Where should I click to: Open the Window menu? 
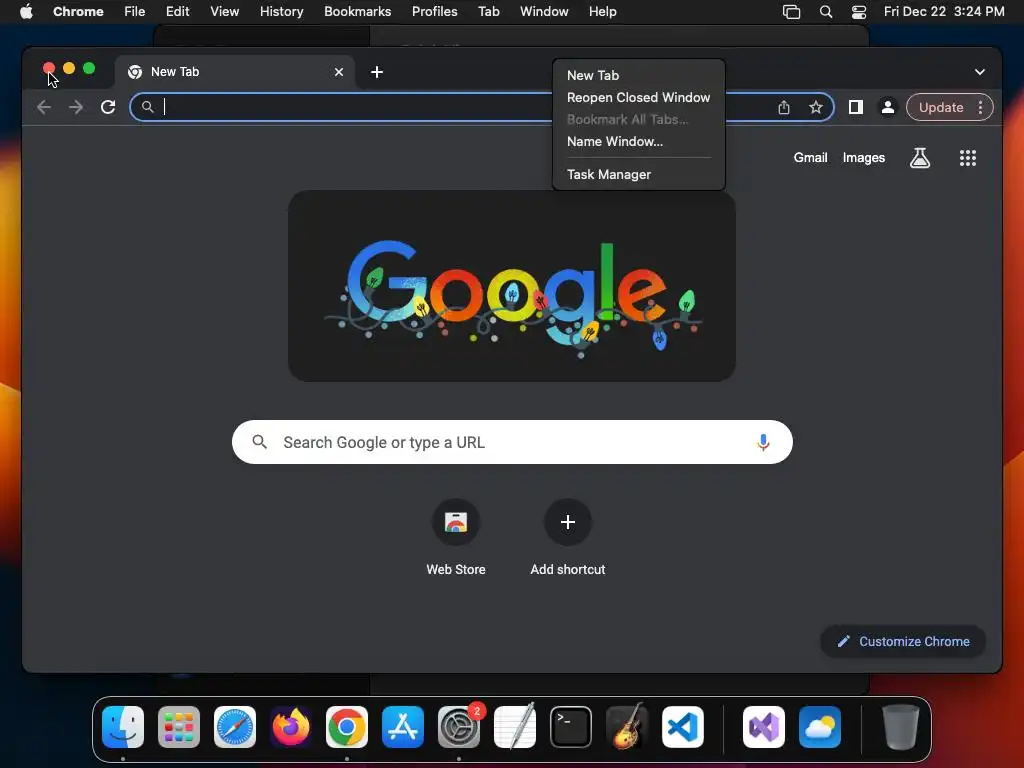[x=544, y=12]
